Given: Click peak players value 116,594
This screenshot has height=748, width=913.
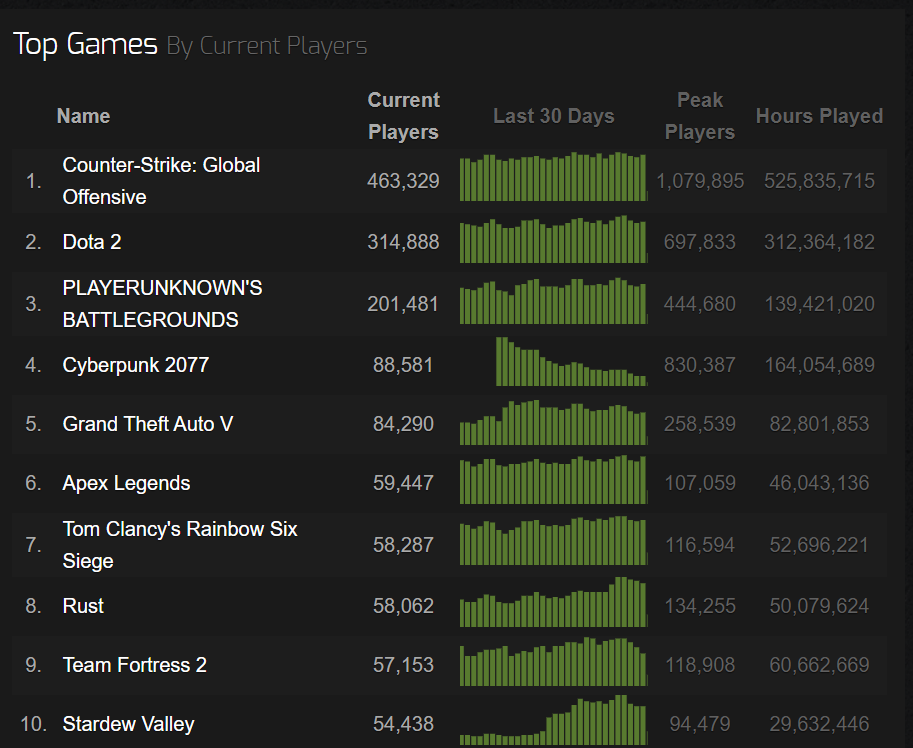Looking at the screenshot, I should pos(700,545).
